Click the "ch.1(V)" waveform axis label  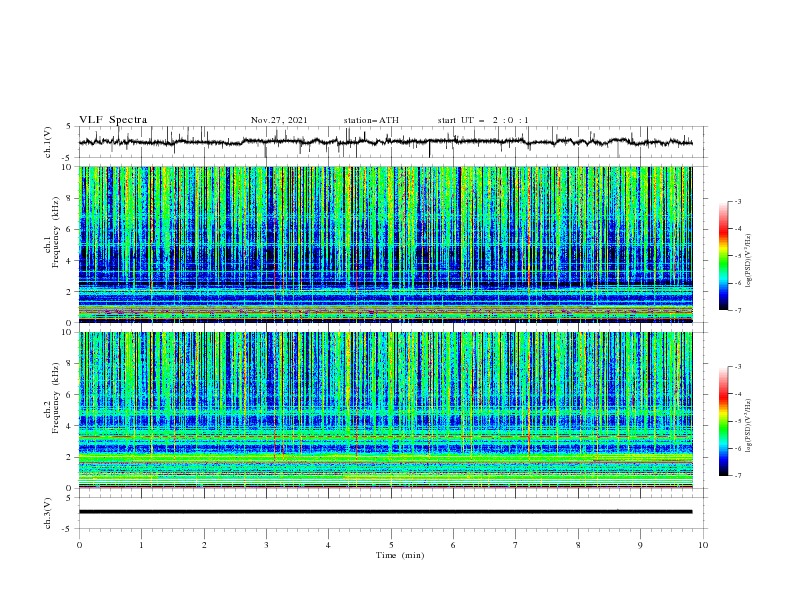tap(48, 142)
